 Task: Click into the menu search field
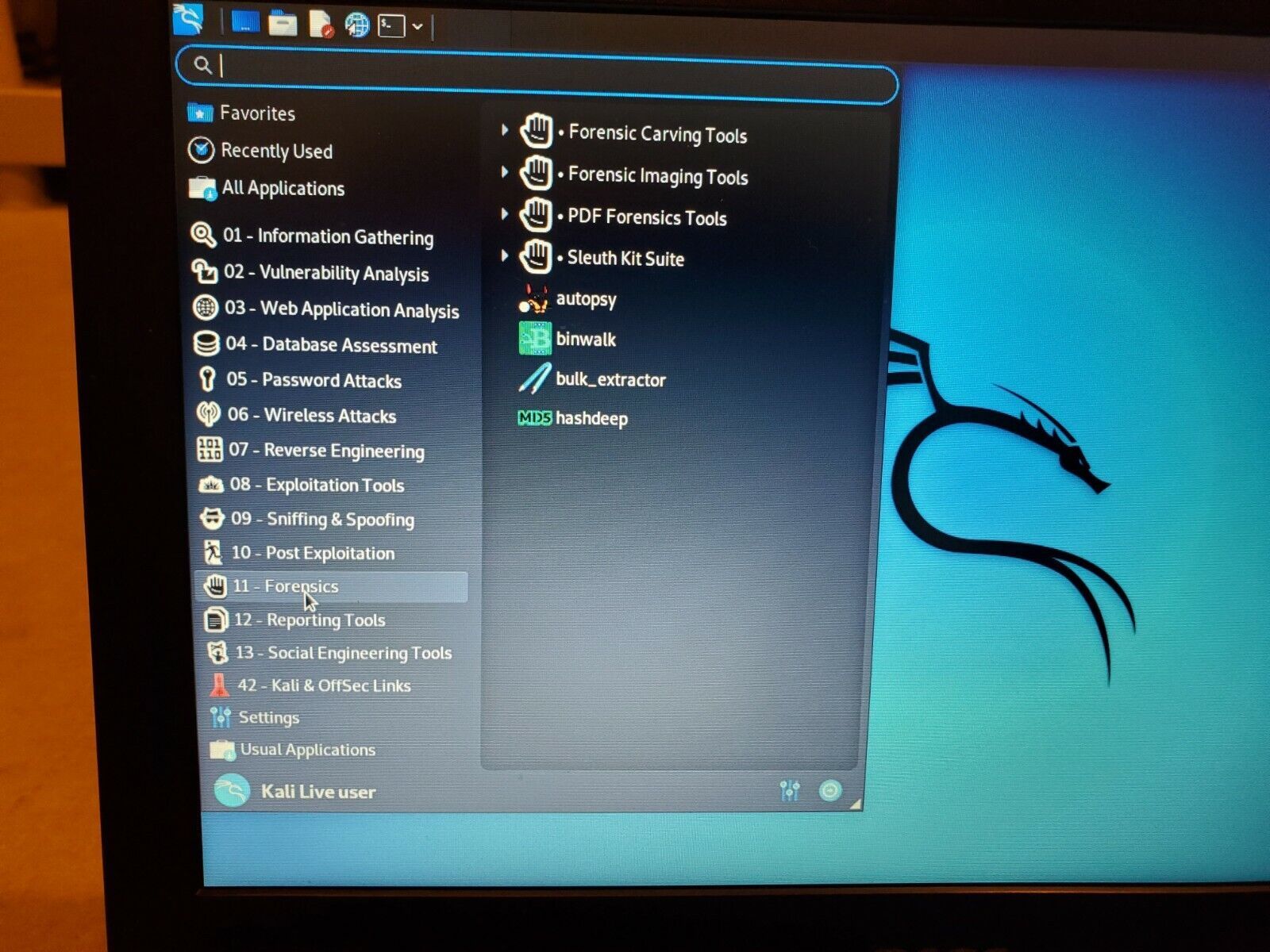pyautogui.click(x=537, y=74)
